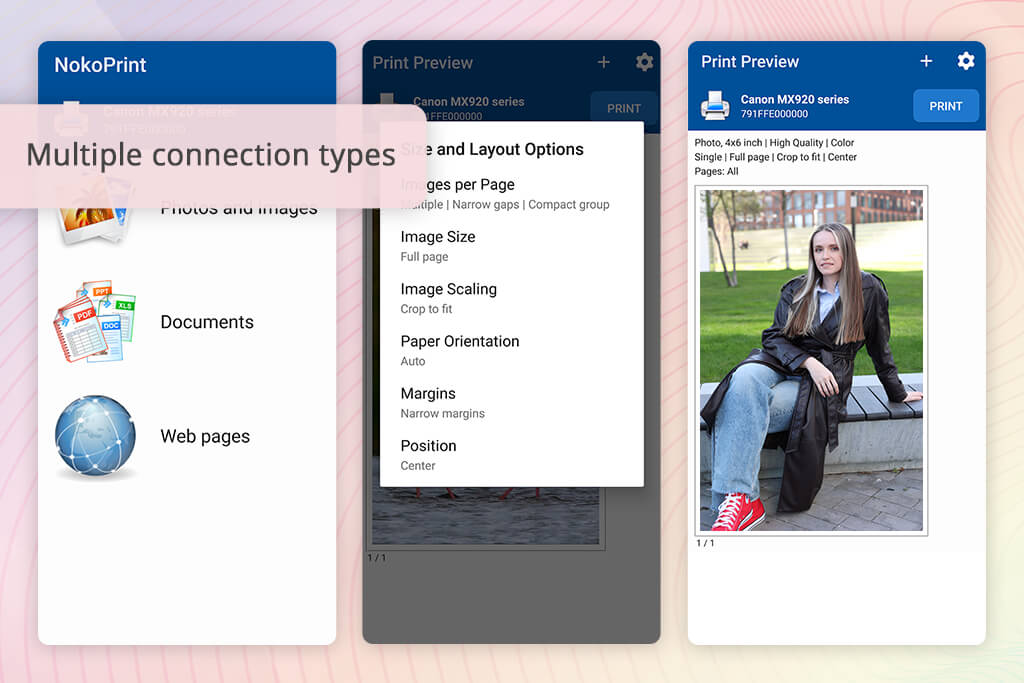Click 'Print Preview' title in middle screen
1024x683 pixels.
tap(423, 63)
